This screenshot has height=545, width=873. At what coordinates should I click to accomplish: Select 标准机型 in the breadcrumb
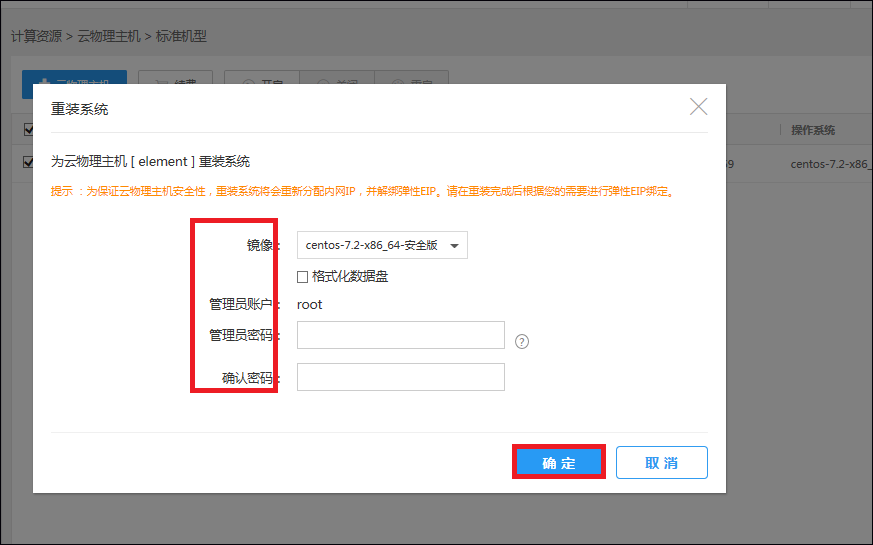[x=181, y=36]
